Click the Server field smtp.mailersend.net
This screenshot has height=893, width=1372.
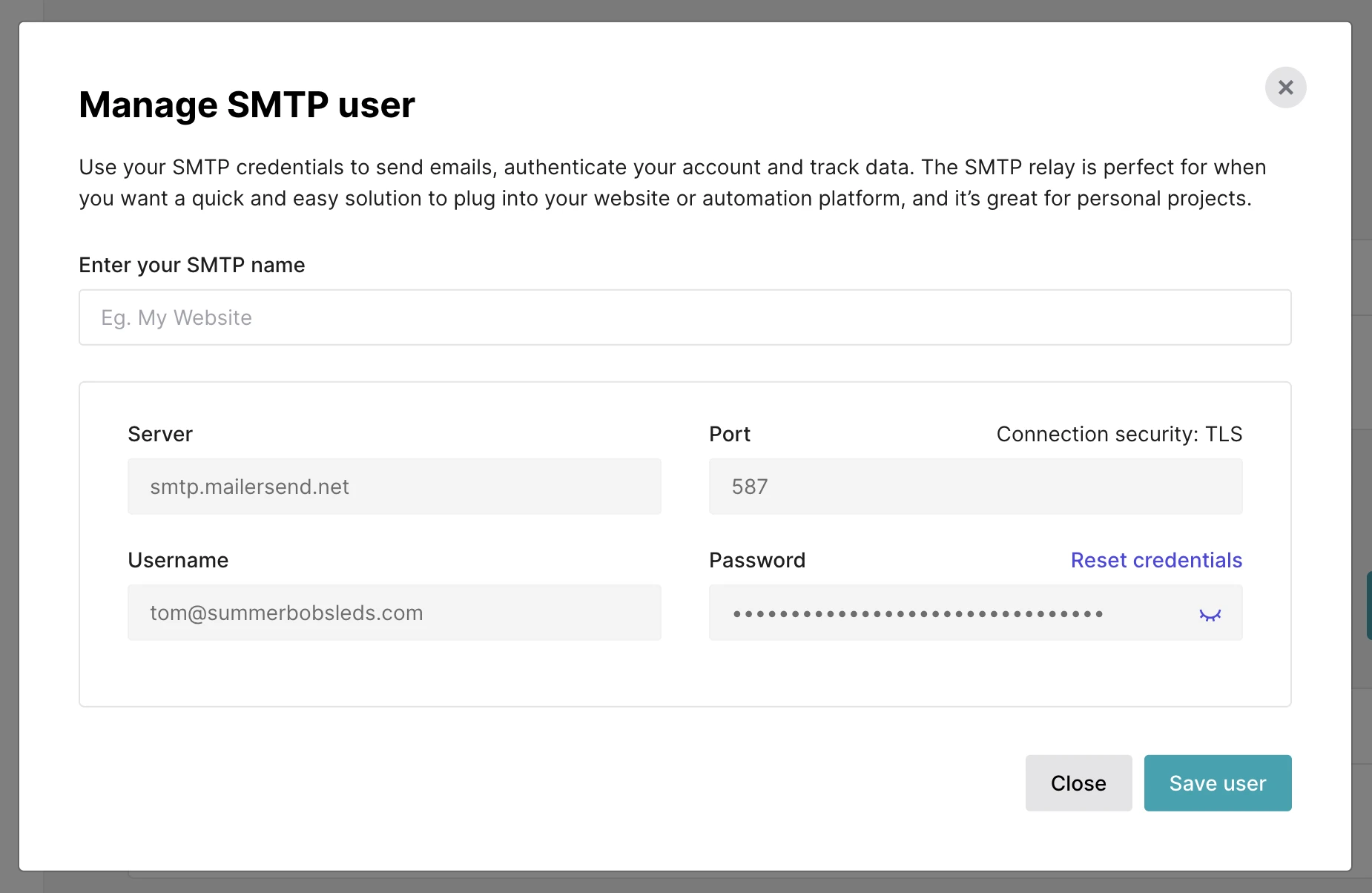coord(394,487)
